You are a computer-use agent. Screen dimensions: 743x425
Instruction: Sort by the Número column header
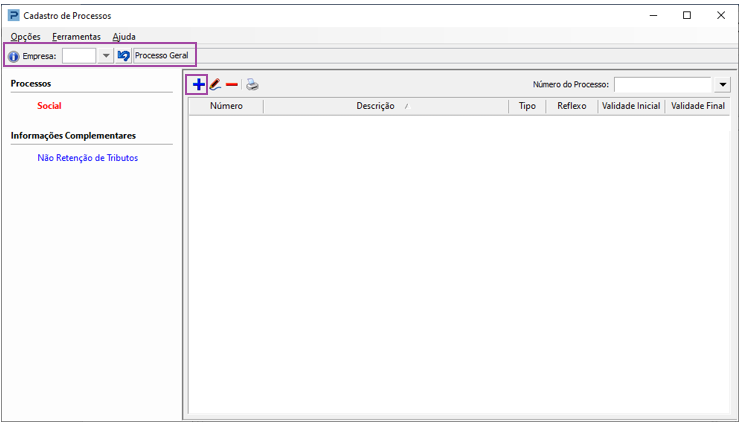pyautogui.click(x=226, y=106)
